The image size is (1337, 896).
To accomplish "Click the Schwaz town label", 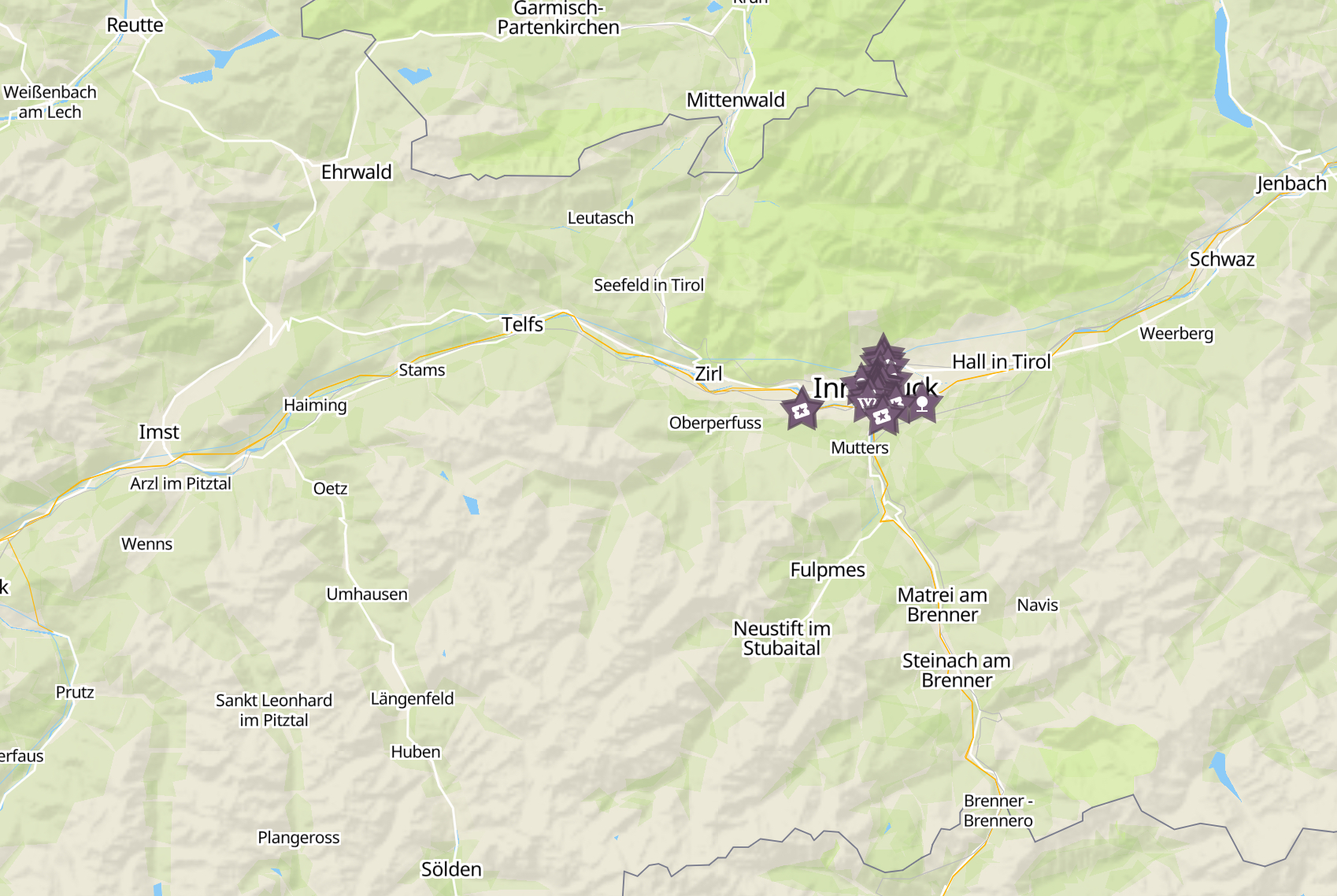I will tap(1222, 260).
